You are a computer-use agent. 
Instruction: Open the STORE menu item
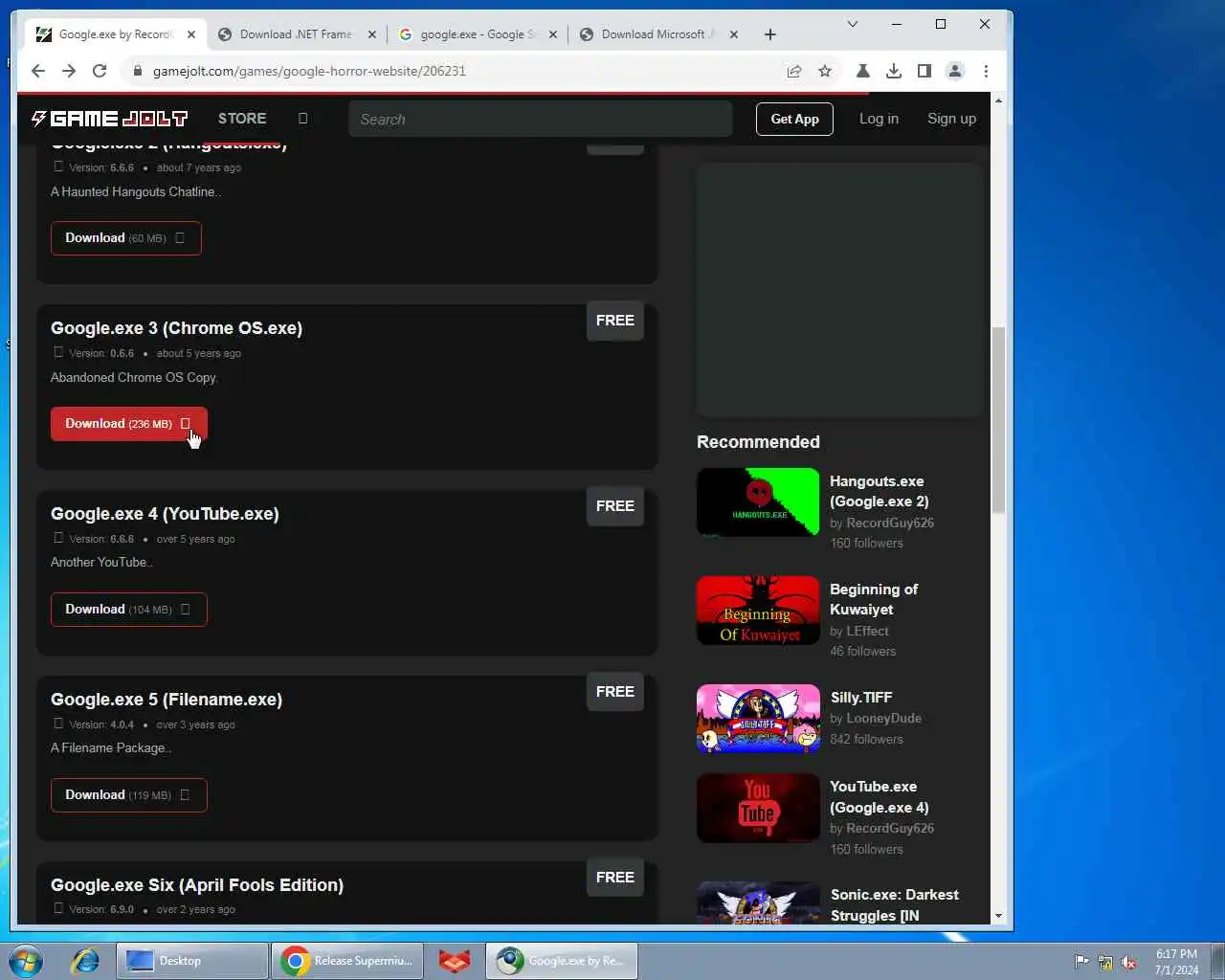tap(242, 119)
